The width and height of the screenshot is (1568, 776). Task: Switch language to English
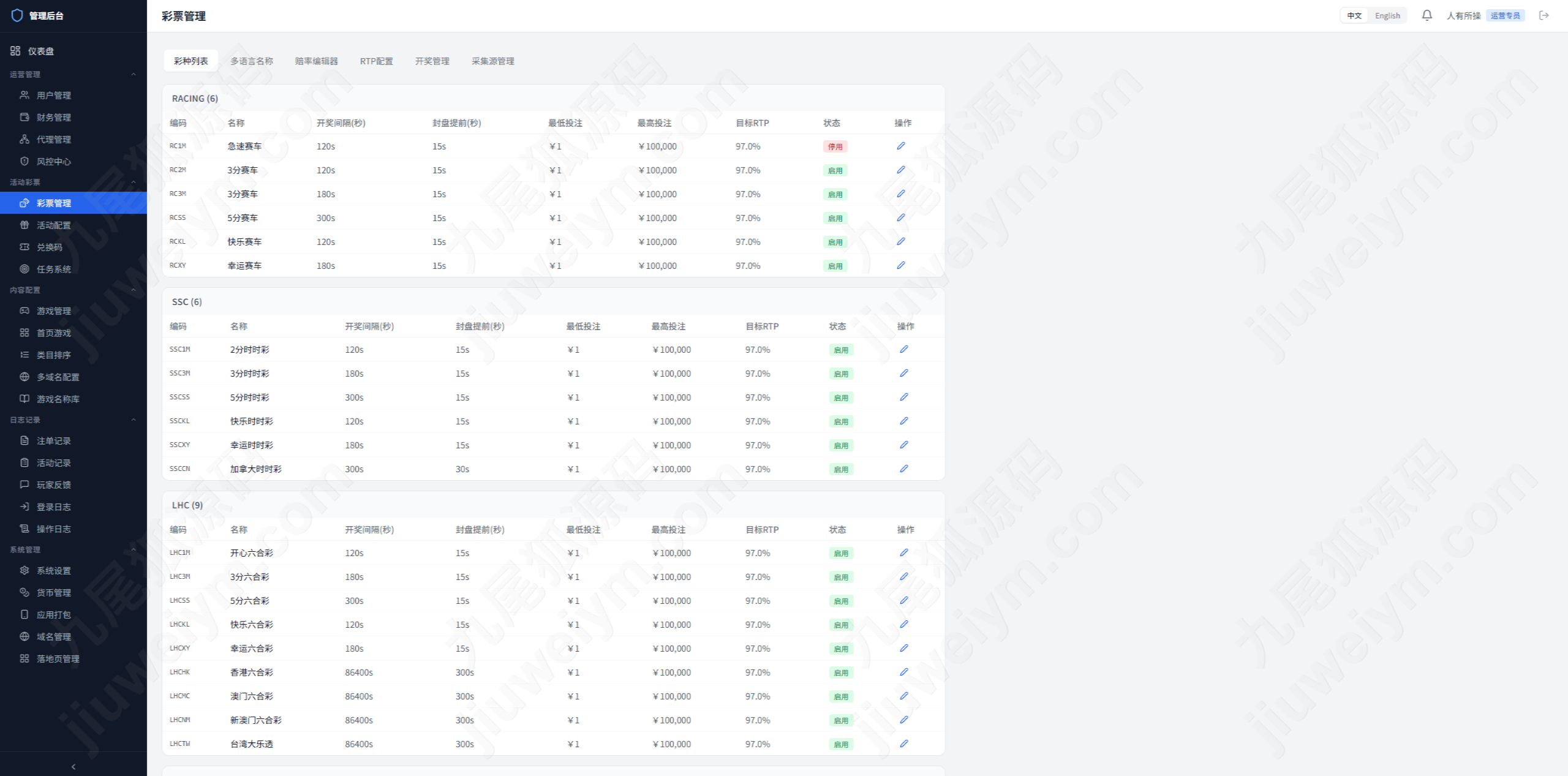coord(1387,16)
